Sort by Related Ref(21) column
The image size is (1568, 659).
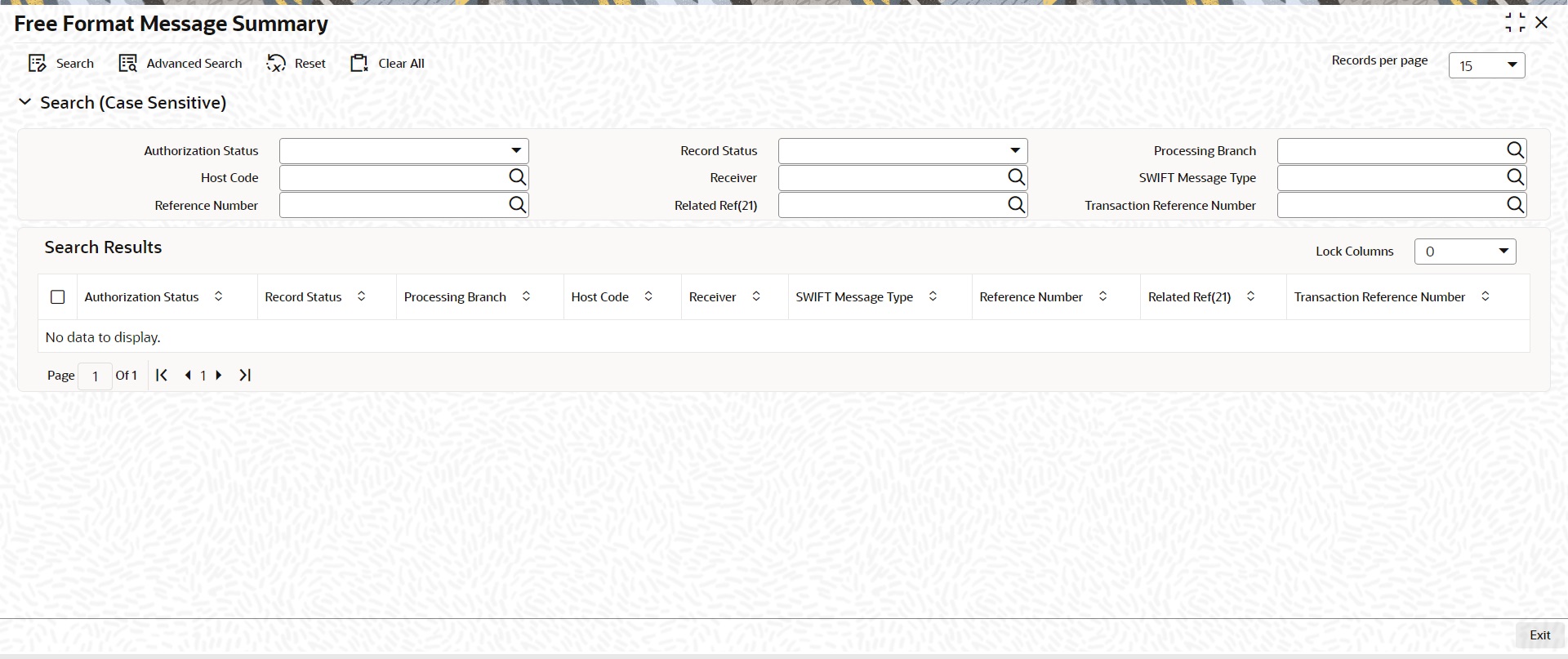[1250, 296]
